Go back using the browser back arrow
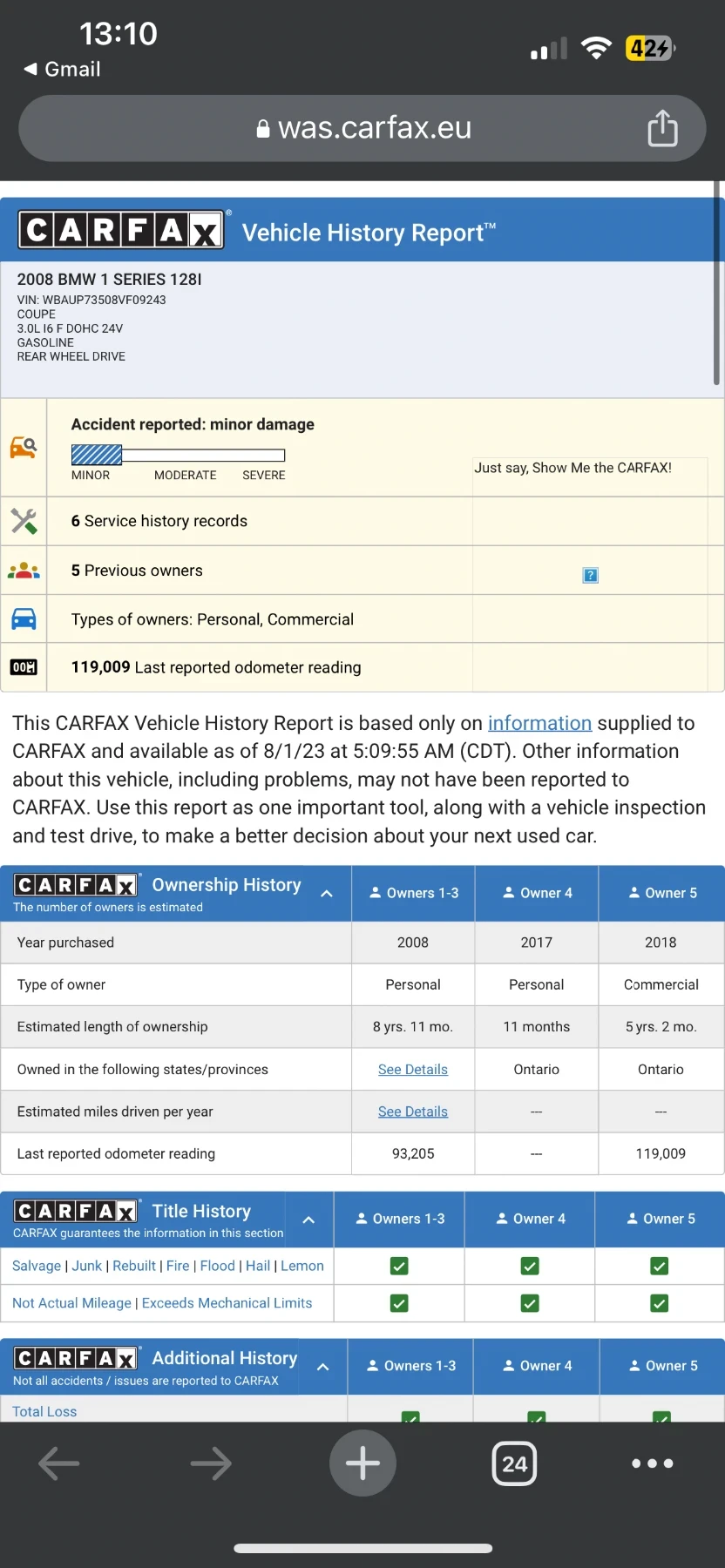725x1568 pixels. pyautogui.click(x=59, y=1463)
